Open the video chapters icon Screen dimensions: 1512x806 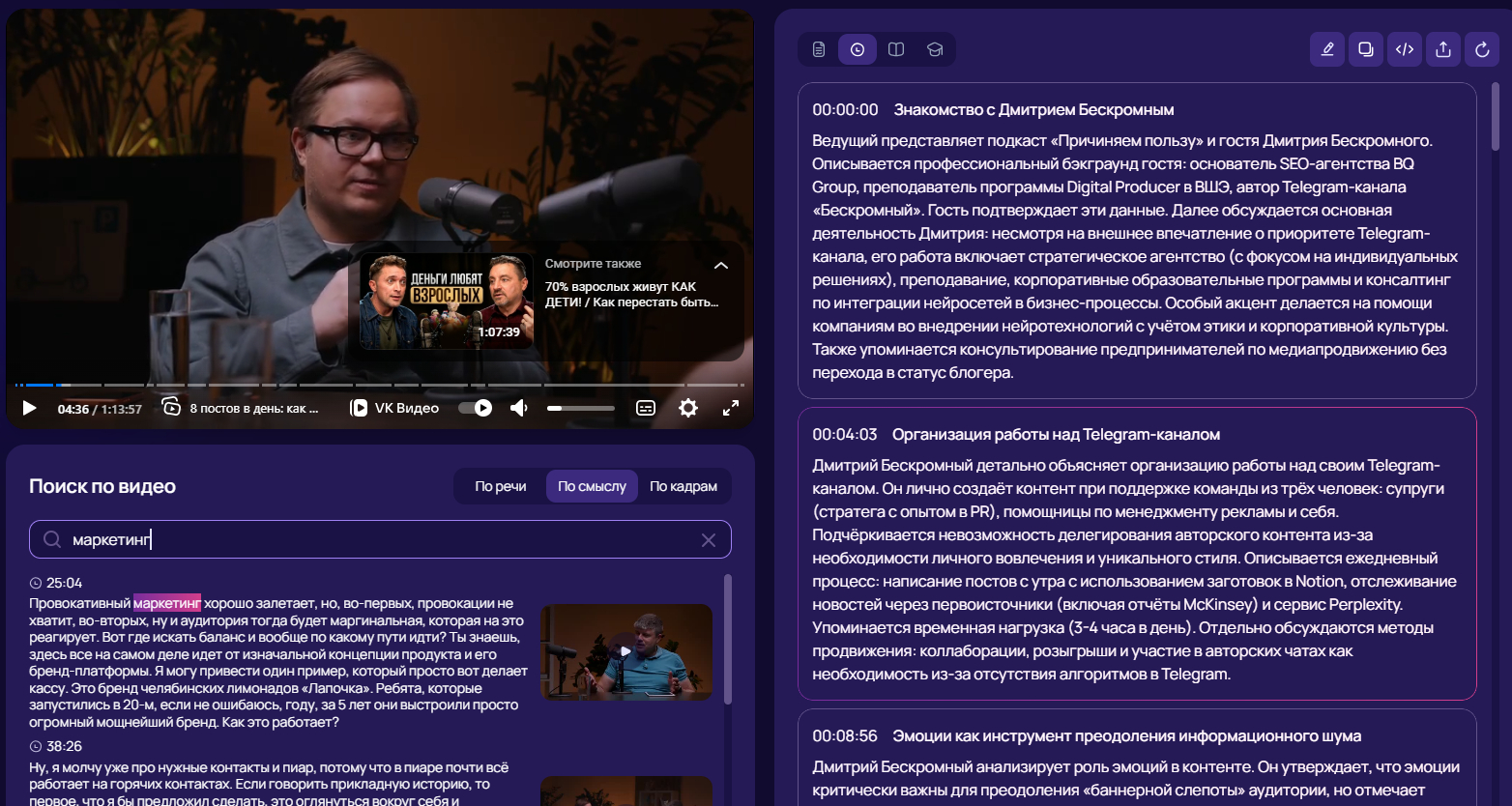coord(171,407)
